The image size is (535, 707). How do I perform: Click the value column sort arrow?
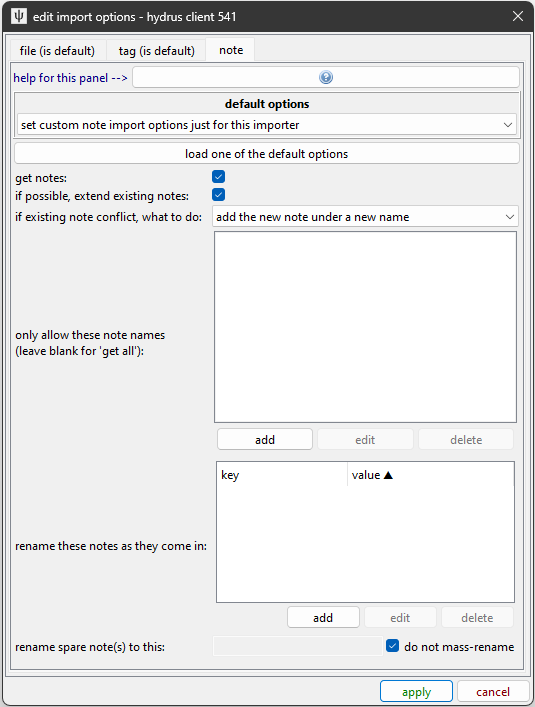click(388, 475)
